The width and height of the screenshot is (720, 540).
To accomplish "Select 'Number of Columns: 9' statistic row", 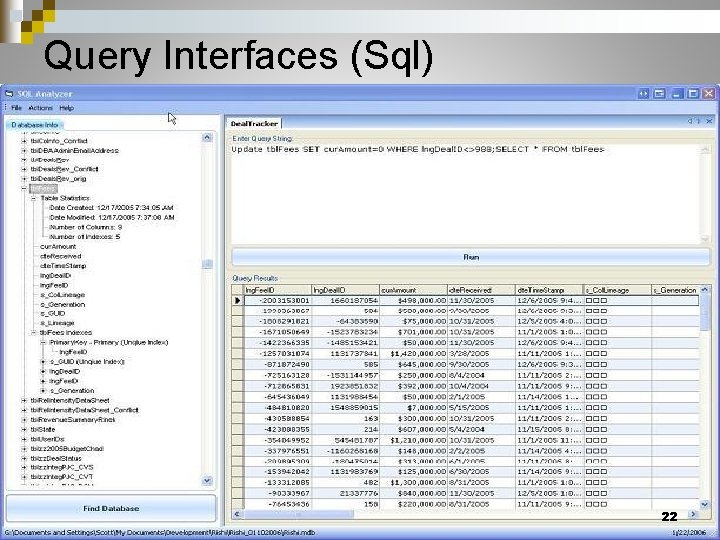I will (x=85, y=227).
